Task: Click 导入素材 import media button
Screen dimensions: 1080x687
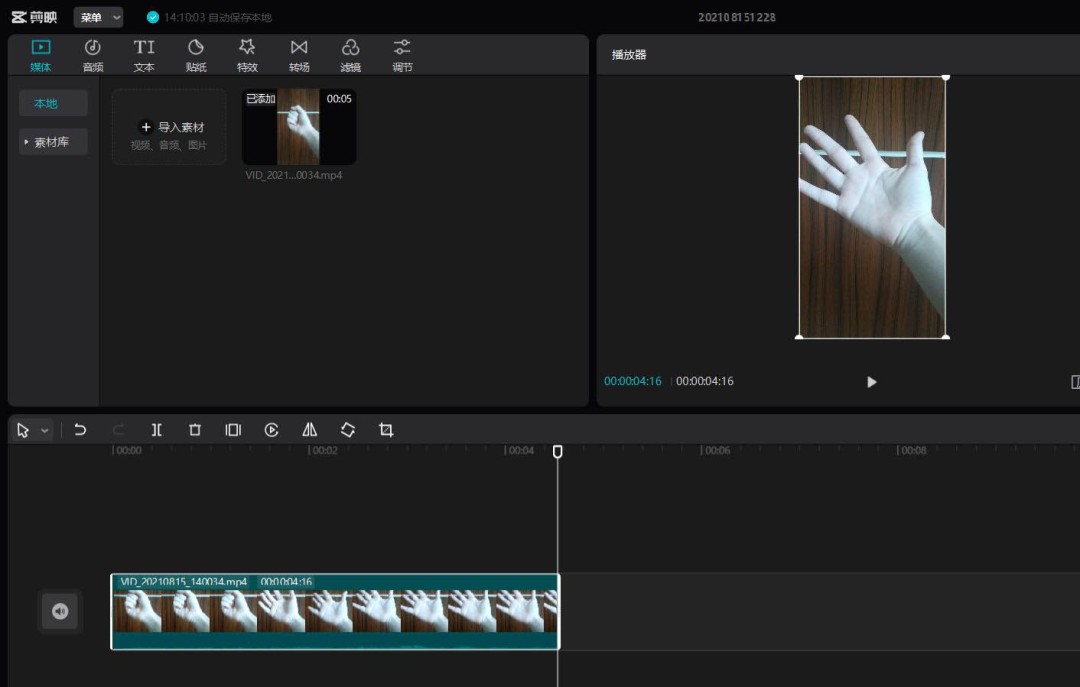Action: pyautogui.click(x=169, y=127)
